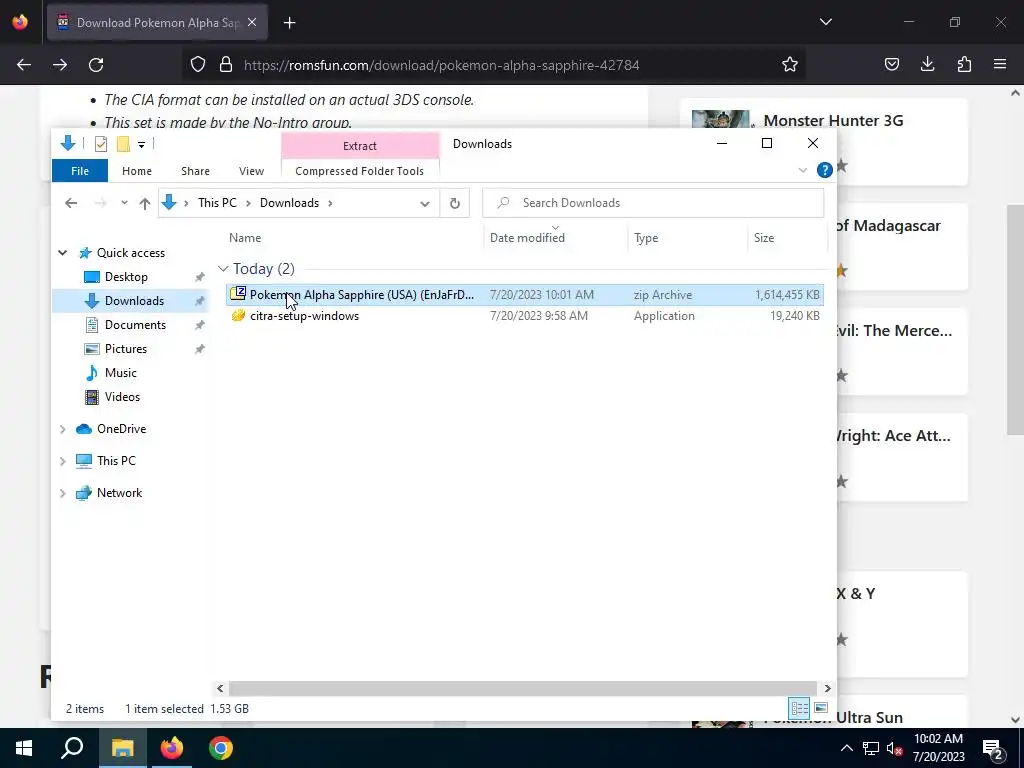This screenshot has width=1024, height=768.
Task: Open Desktop in Quick access
Action: pos(126,277)
